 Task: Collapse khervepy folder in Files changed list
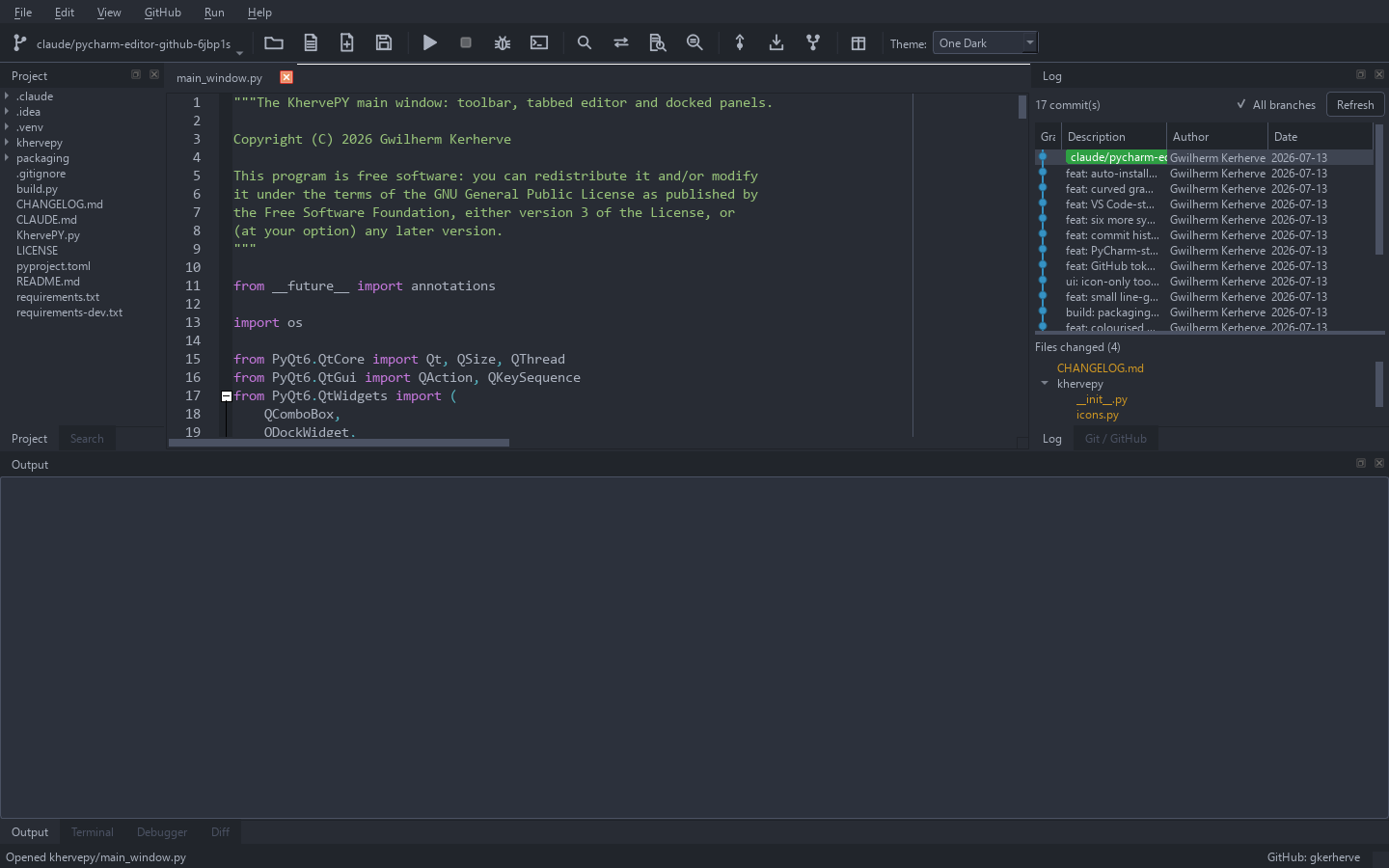(x=1045, y=383)
